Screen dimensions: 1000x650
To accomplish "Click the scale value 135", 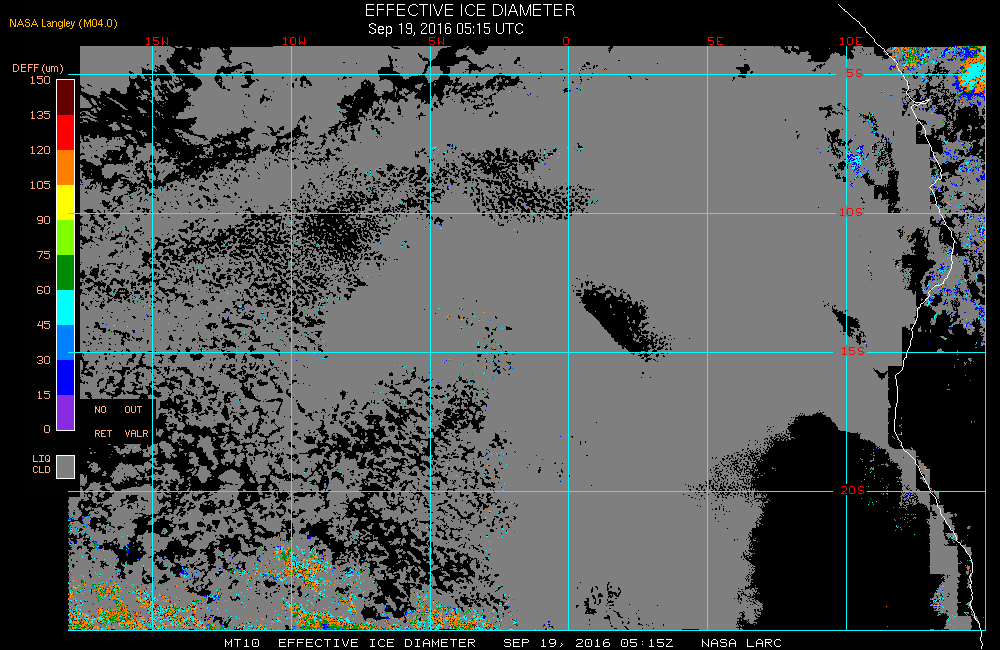I will pos(40,115).
